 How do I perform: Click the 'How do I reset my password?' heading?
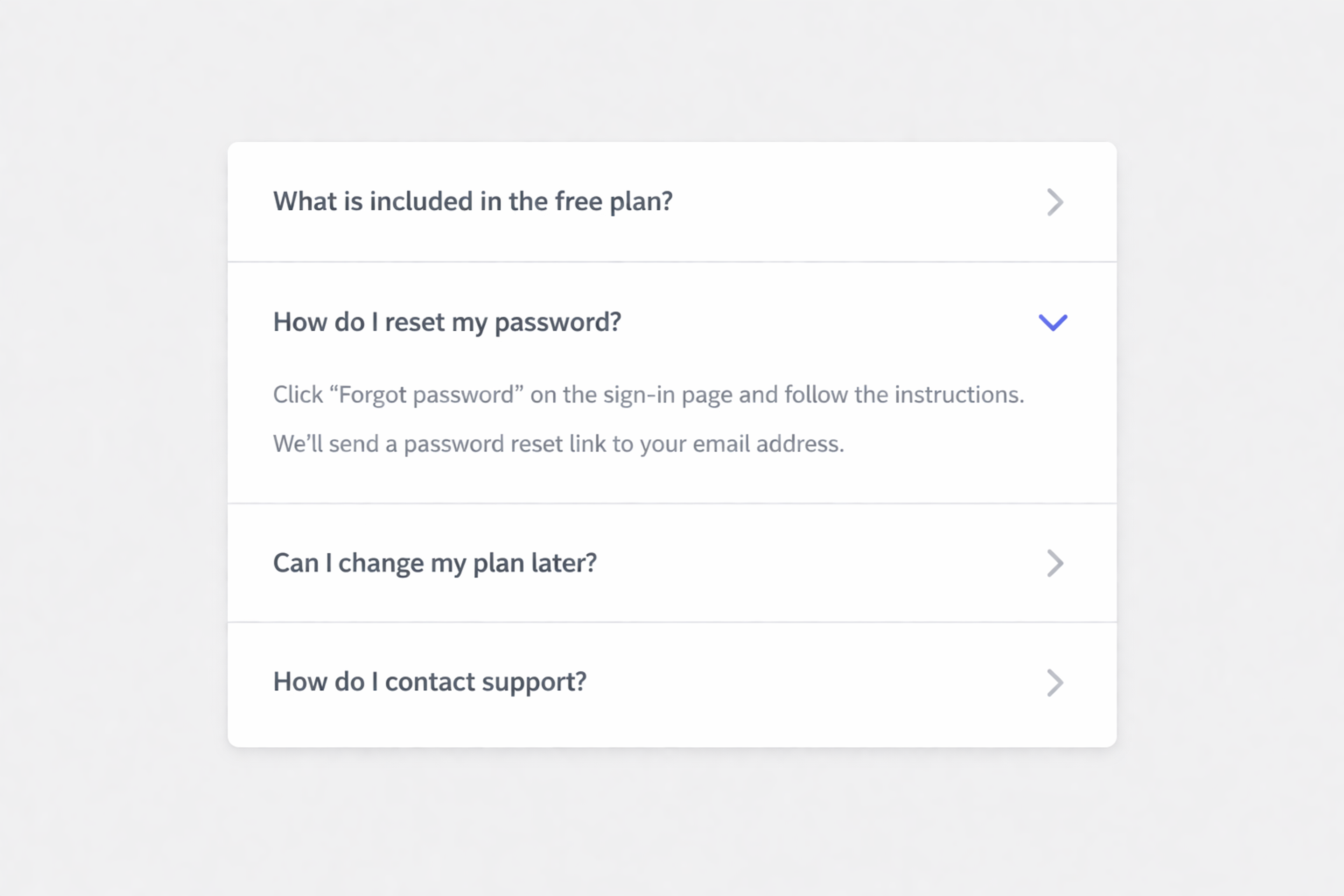(x=447, y=322)
